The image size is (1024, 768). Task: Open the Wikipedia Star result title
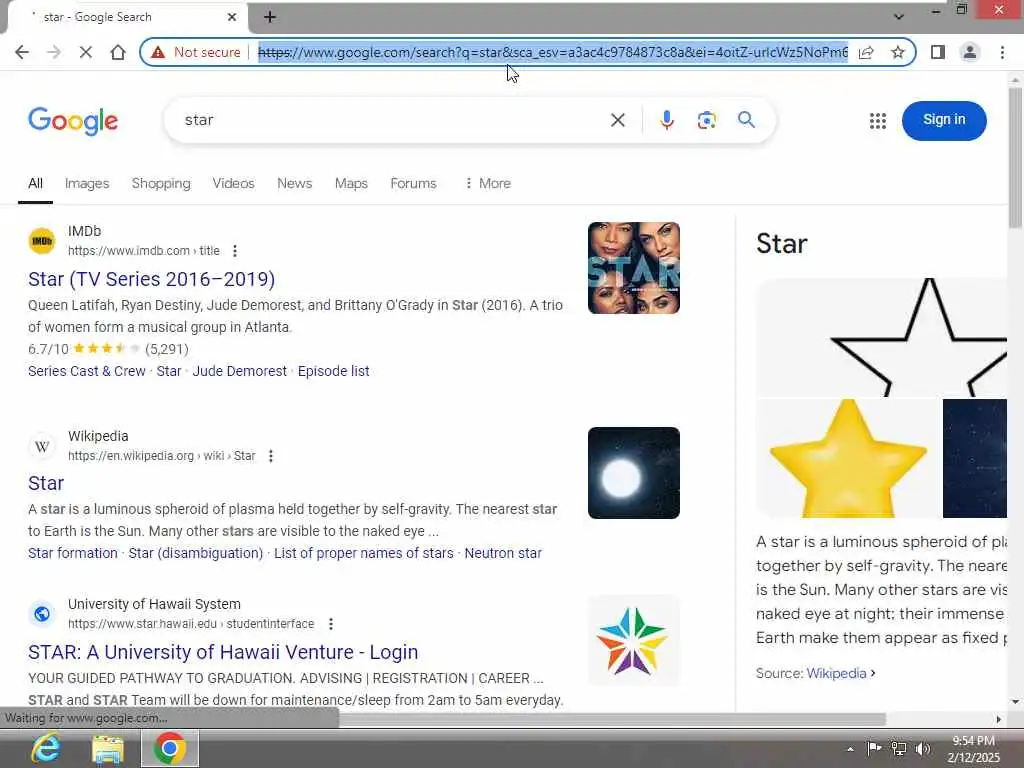tap(46, 483)
